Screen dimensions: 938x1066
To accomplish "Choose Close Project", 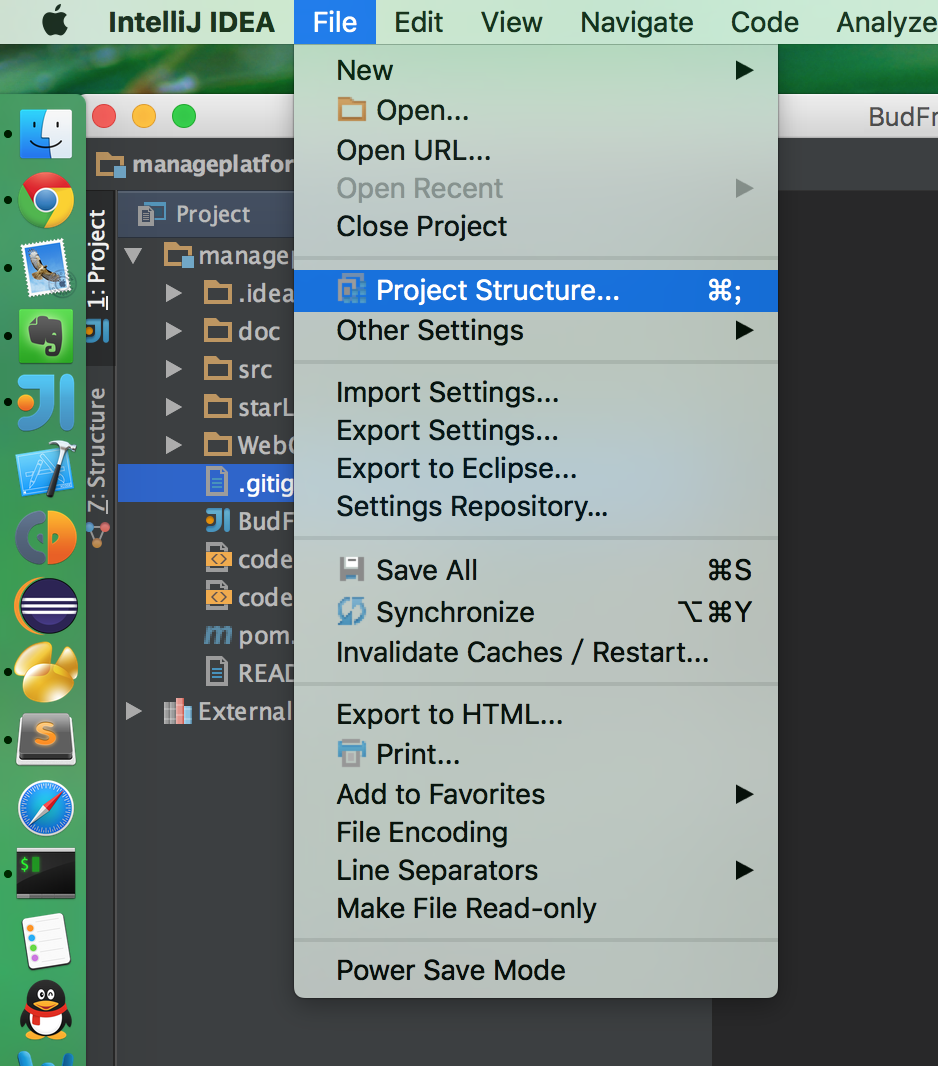I will pos(536,226).
